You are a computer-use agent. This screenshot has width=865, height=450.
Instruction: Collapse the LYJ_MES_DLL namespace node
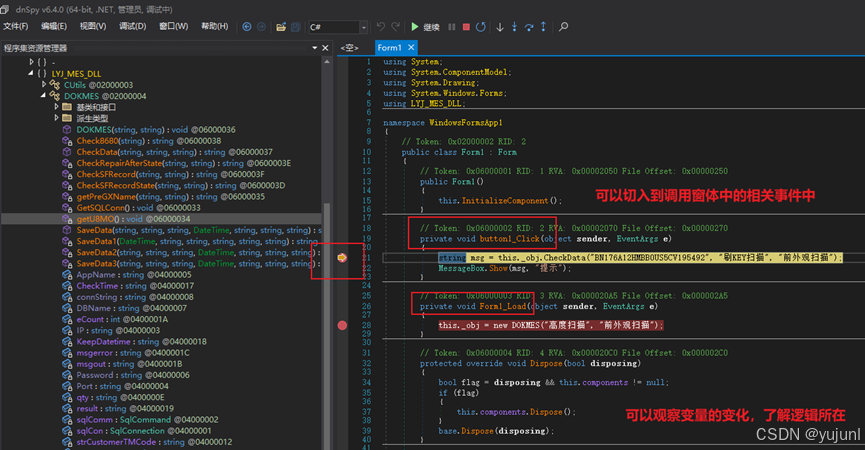click(31, 73)
